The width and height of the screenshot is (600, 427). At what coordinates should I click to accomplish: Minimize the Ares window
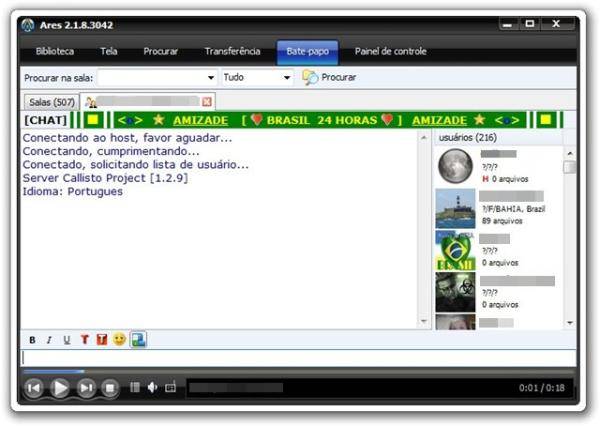pyautogui.click(x=508, y=24)
